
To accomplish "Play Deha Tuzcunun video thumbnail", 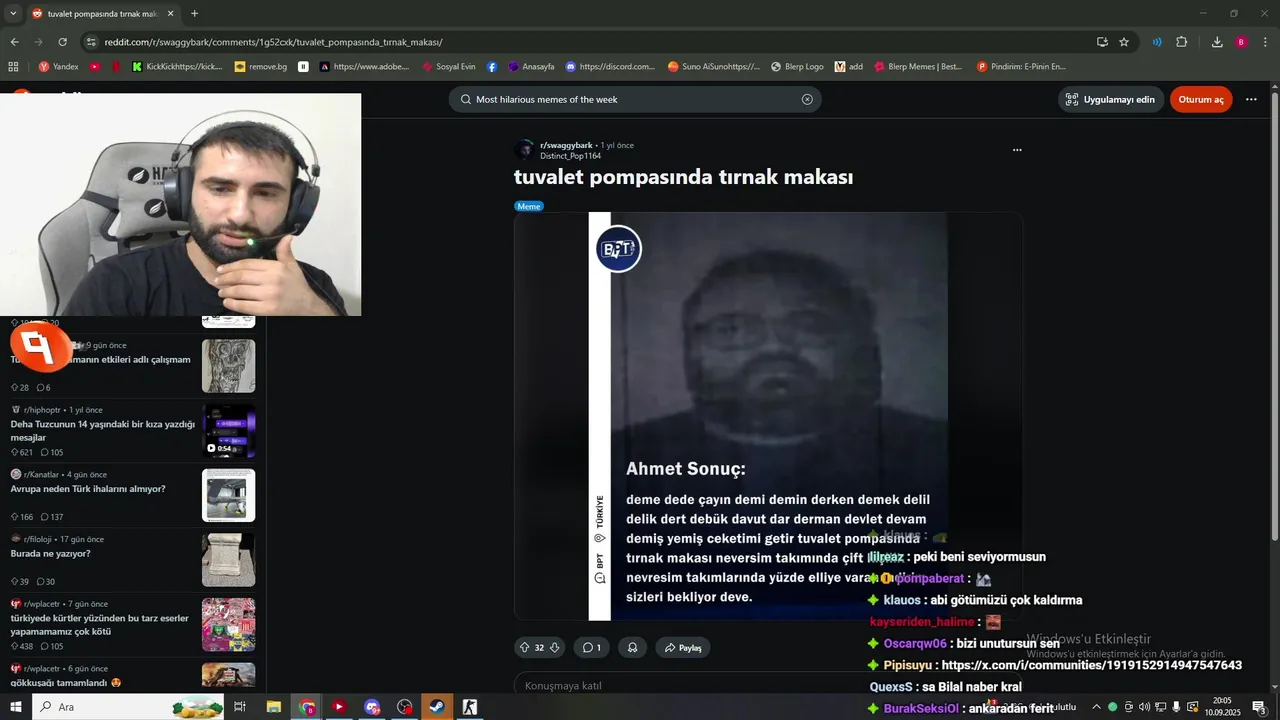I will [229, 431].
